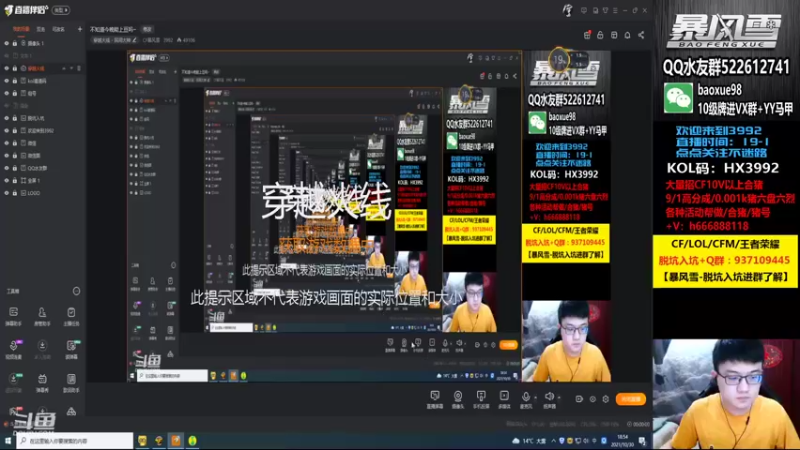Image resolution: width=800 pixels, height=450 pixels.
Task: Click the taskbar clock showing 18:54
Action: [623, 440]
